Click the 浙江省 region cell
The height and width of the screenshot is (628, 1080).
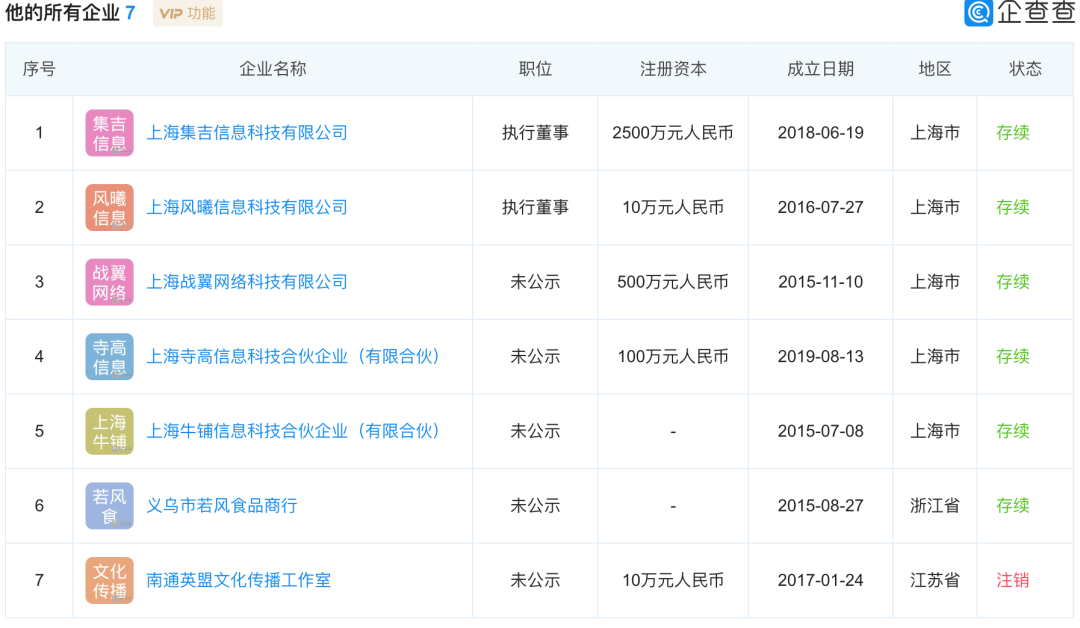(935, 506)
